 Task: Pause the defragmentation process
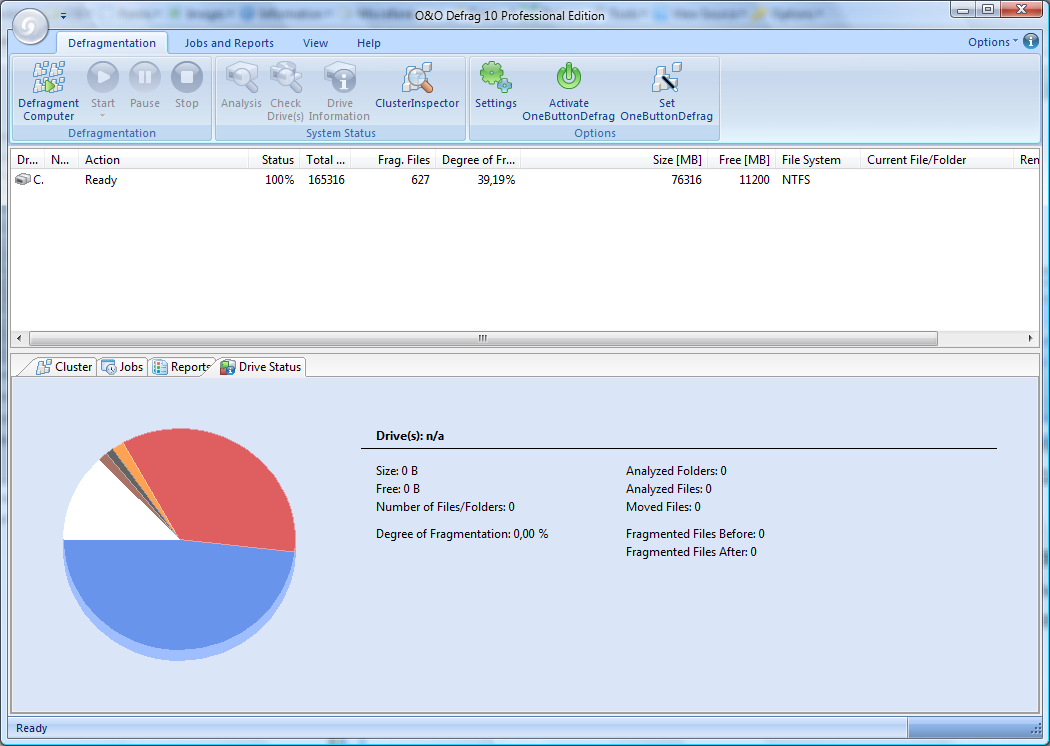(x=145, y=77)
